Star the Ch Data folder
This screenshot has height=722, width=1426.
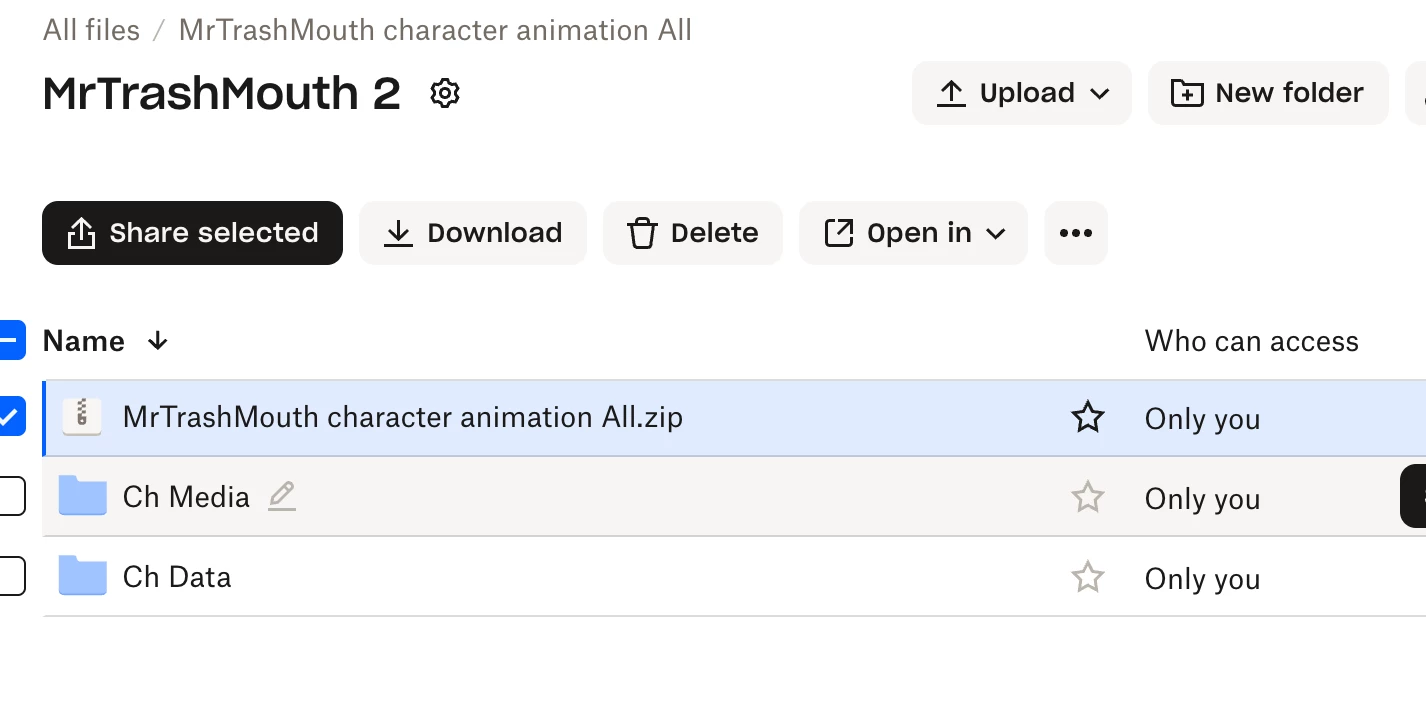(x=1087, y=577)
